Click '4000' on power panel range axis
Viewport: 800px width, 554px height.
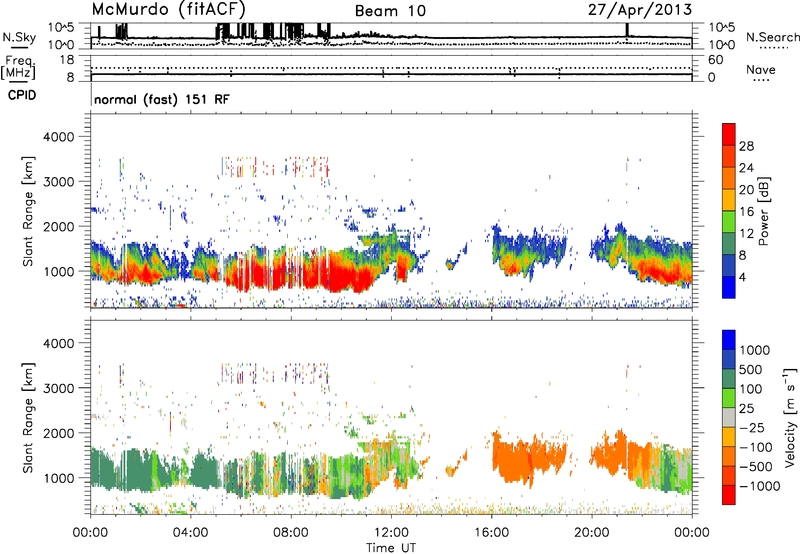click(x=58, y=137)
